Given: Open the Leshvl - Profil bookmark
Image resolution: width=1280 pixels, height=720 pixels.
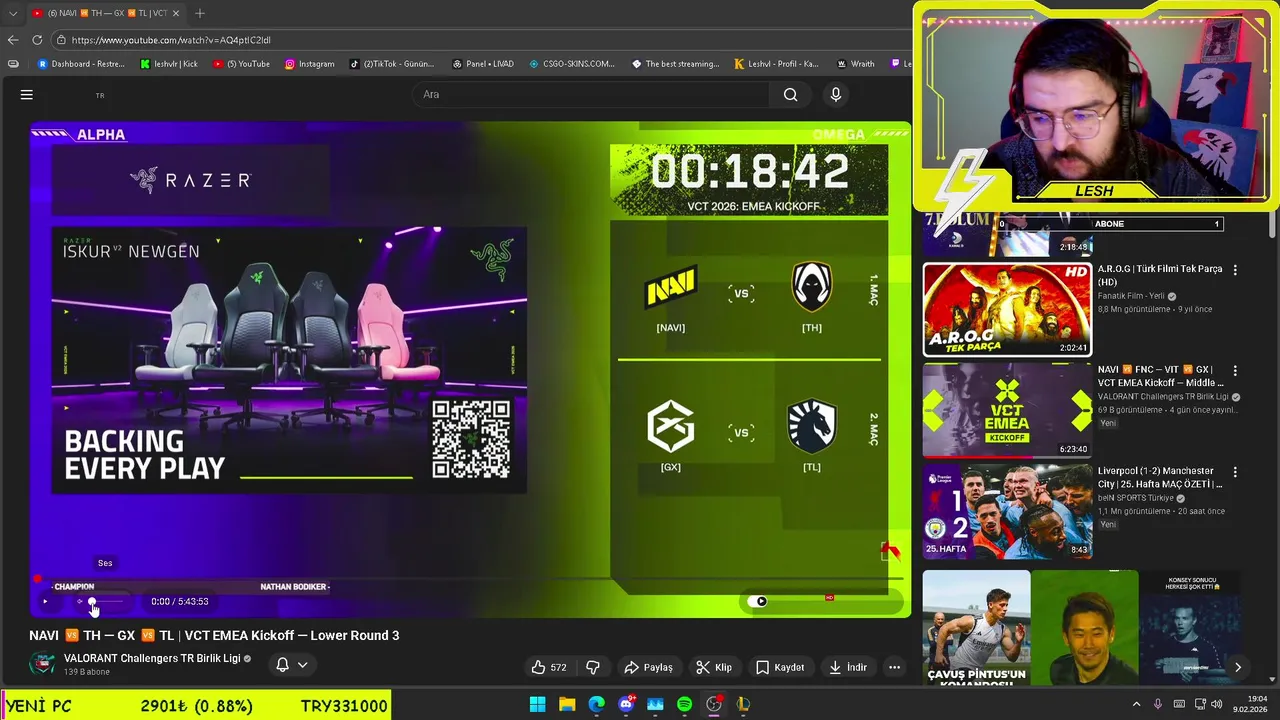Looking at the screenshot, I should click(x=778, y=64).
